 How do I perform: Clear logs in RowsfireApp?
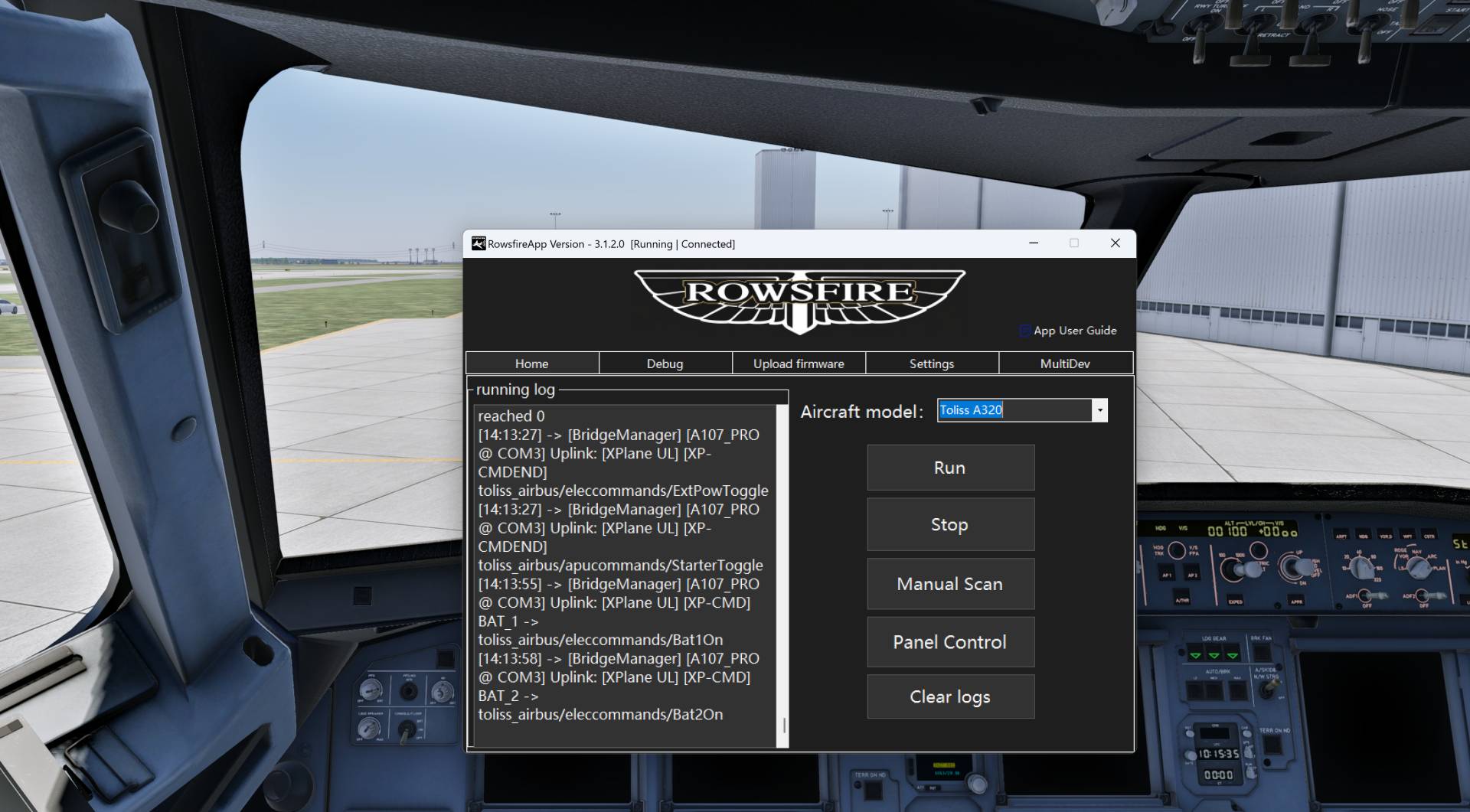click(x=950, y=696)
